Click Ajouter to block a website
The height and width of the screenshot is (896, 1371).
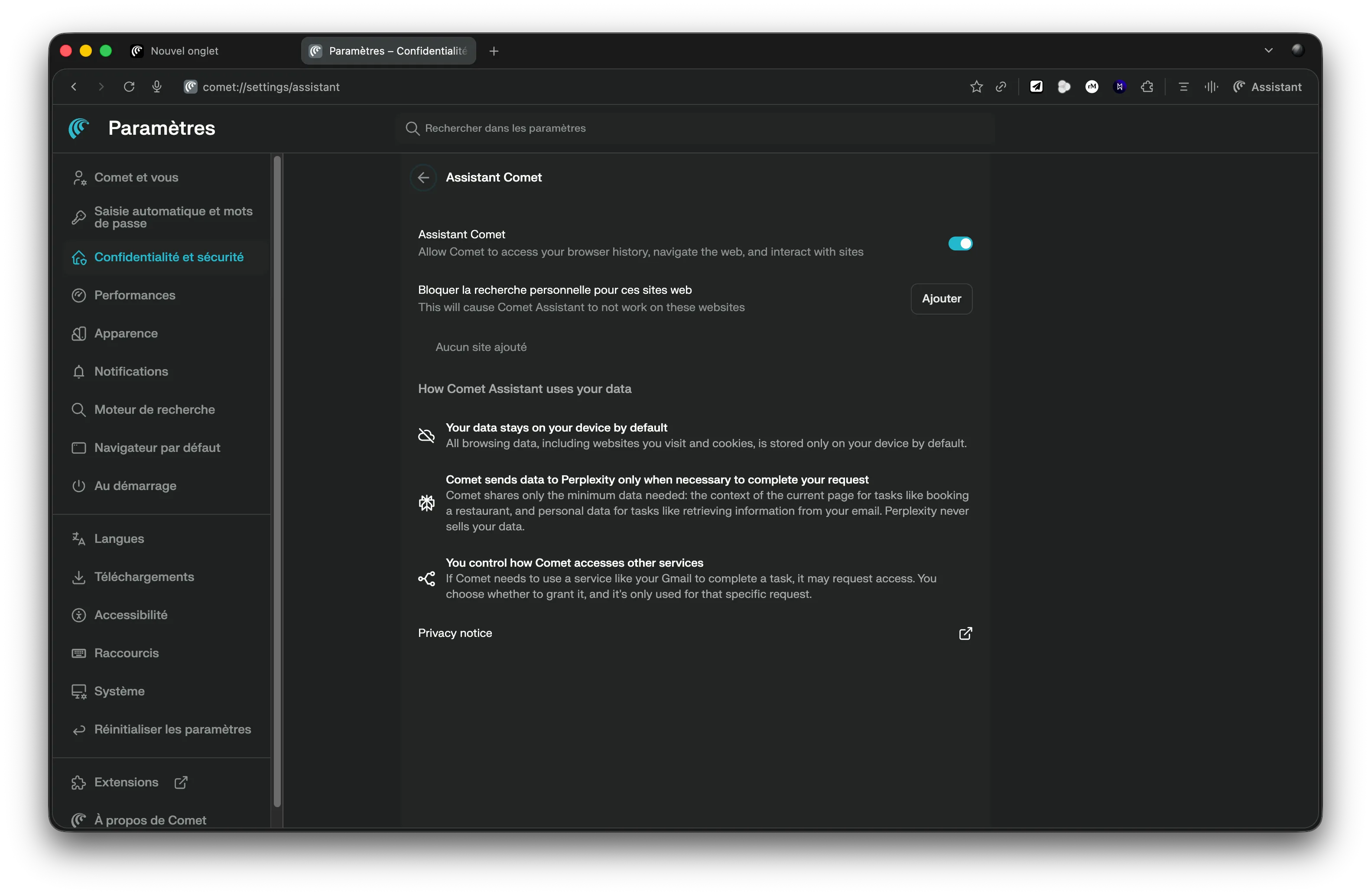click(941, 298)
